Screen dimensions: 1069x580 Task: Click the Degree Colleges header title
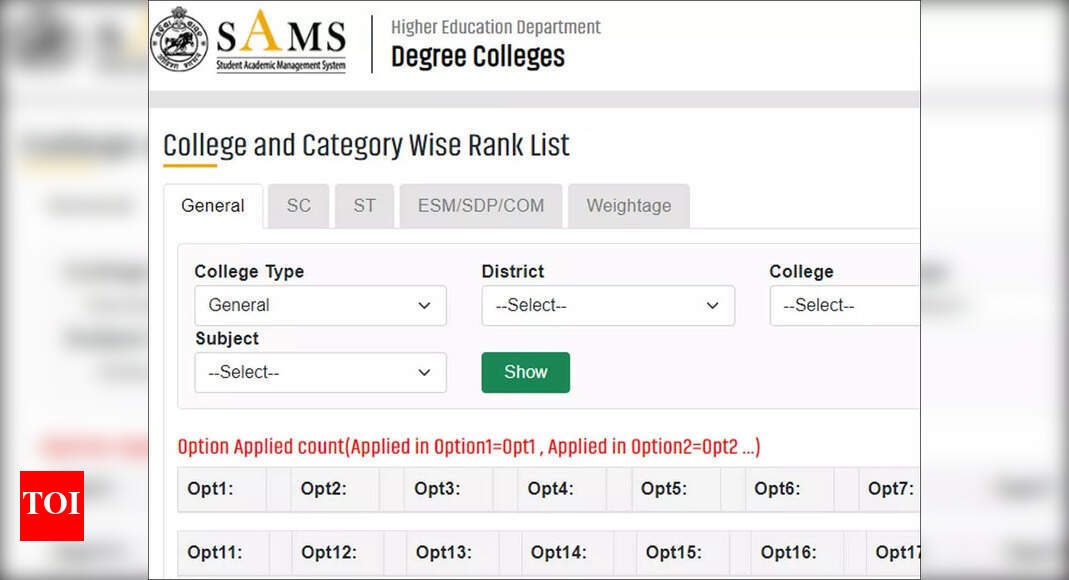coord(478,57)
